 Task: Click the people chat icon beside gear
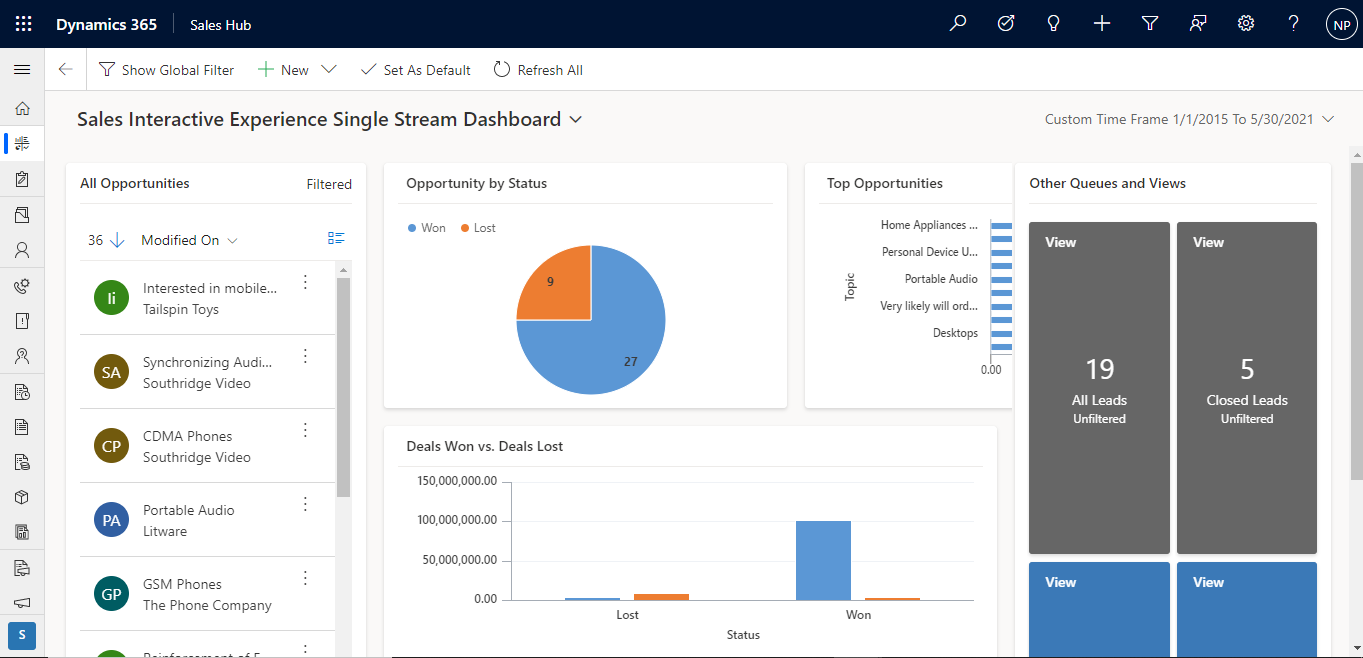[x=1198, y=24]
